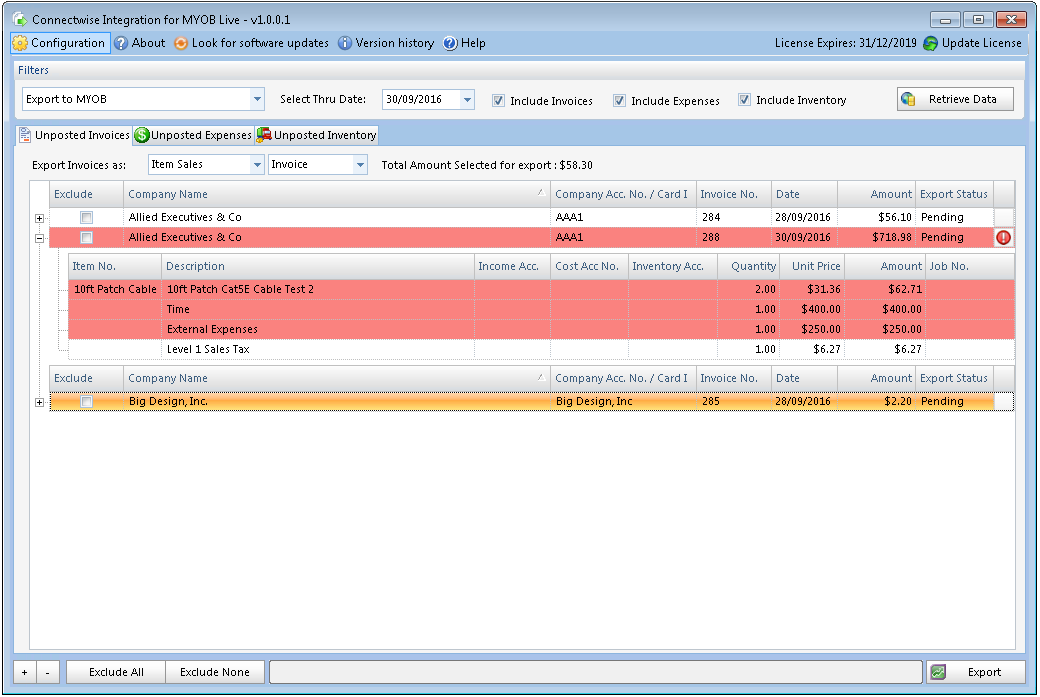
Task: Click the Version history info icon
Action: pyautogui.click(x=346, y=43)
